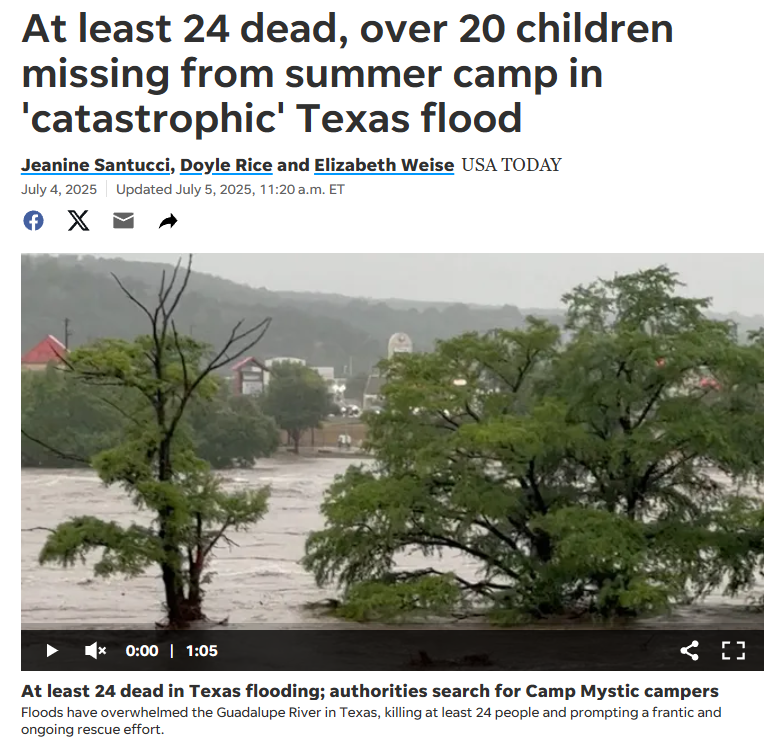Click the Updated July 5 timestamp
This screenshot has height=744, width=783.
click(x=230, y=190)
